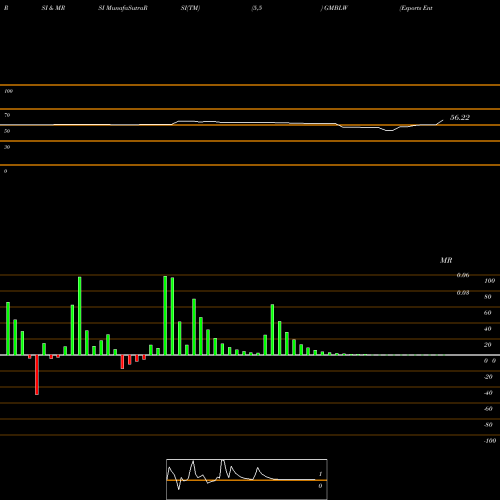Click the -80 label on MR right axis
500x500 pixels.
(488, 425)
